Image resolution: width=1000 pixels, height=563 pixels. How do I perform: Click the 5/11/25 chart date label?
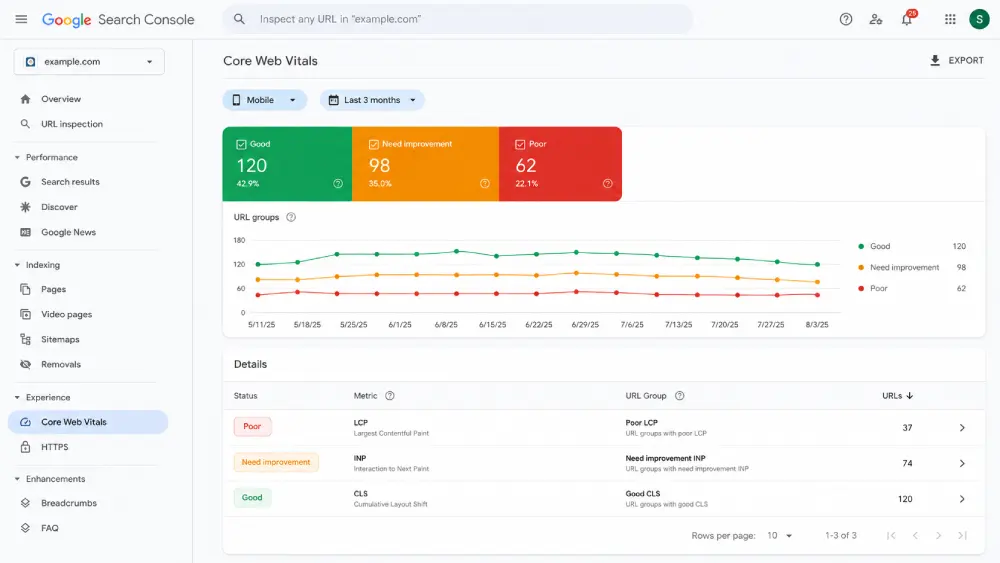tap(261, 325)
